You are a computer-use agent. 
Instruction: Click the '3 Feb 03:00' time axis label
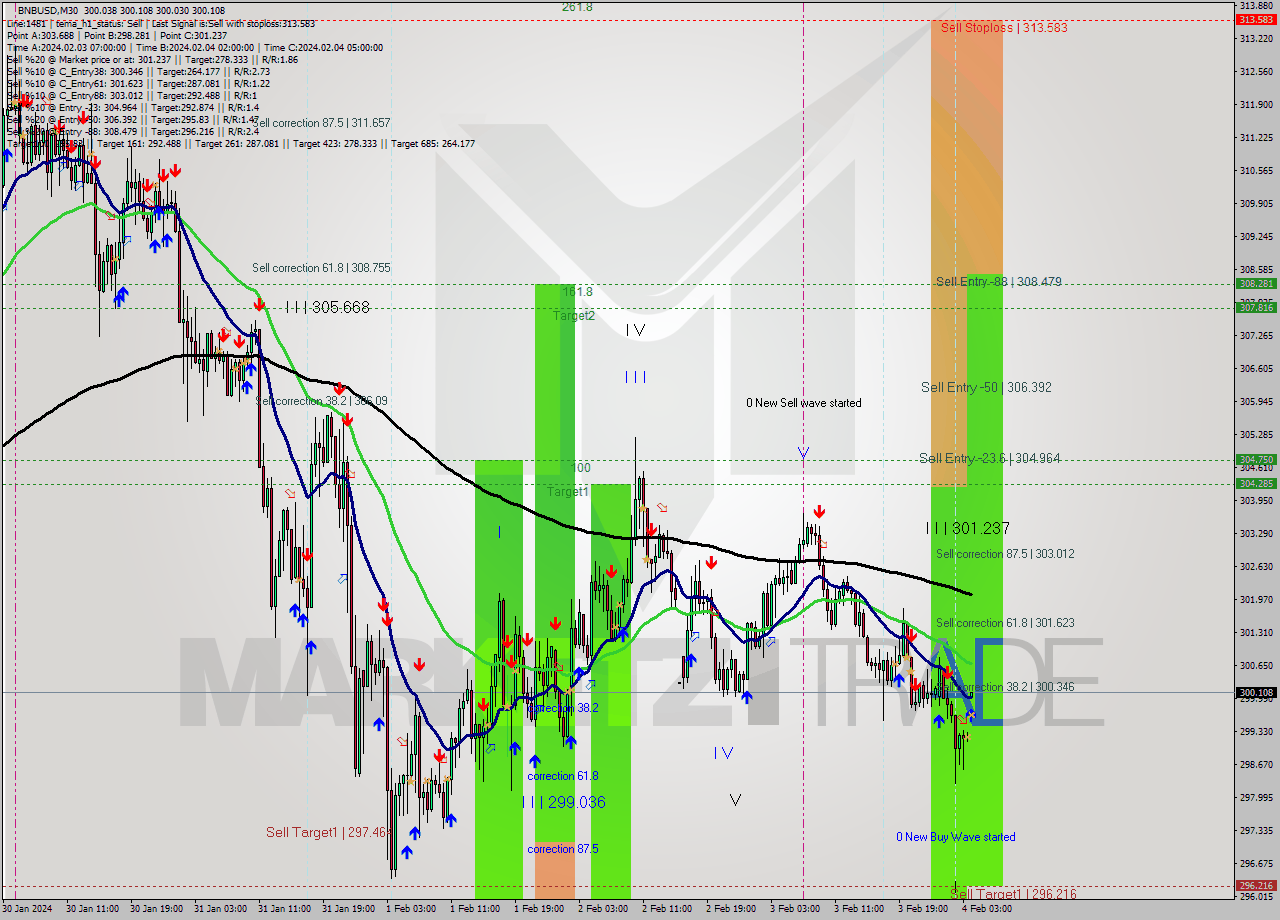point(795,909)
